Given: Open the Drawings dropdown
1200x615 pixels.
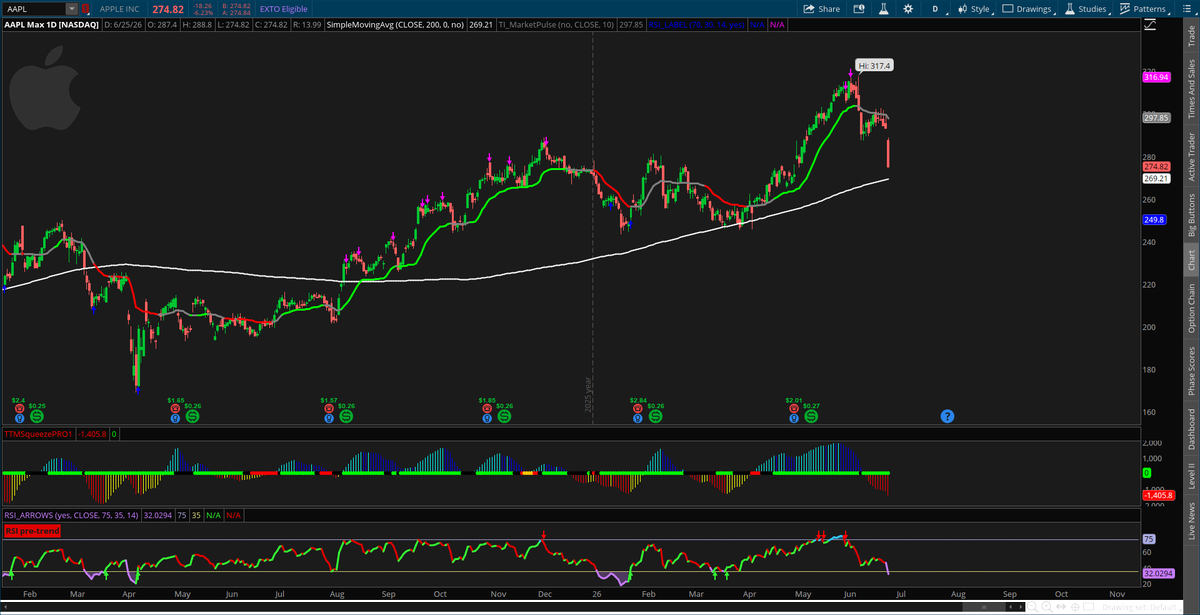Looking at the screenshot, I should tap(1027, 8).
